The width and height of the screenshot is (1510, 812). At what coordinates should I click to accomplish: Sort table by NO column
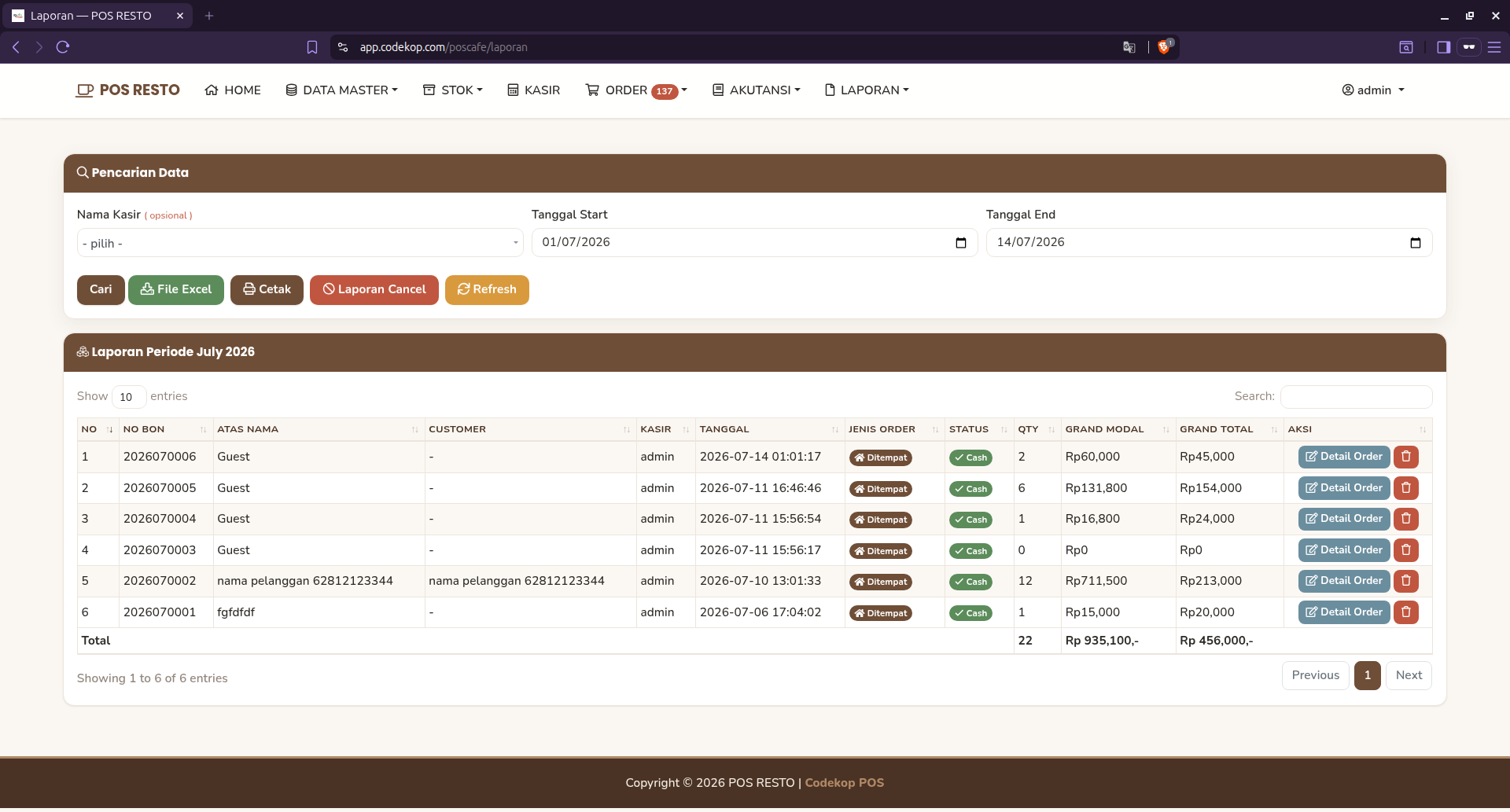coord(98,430)
